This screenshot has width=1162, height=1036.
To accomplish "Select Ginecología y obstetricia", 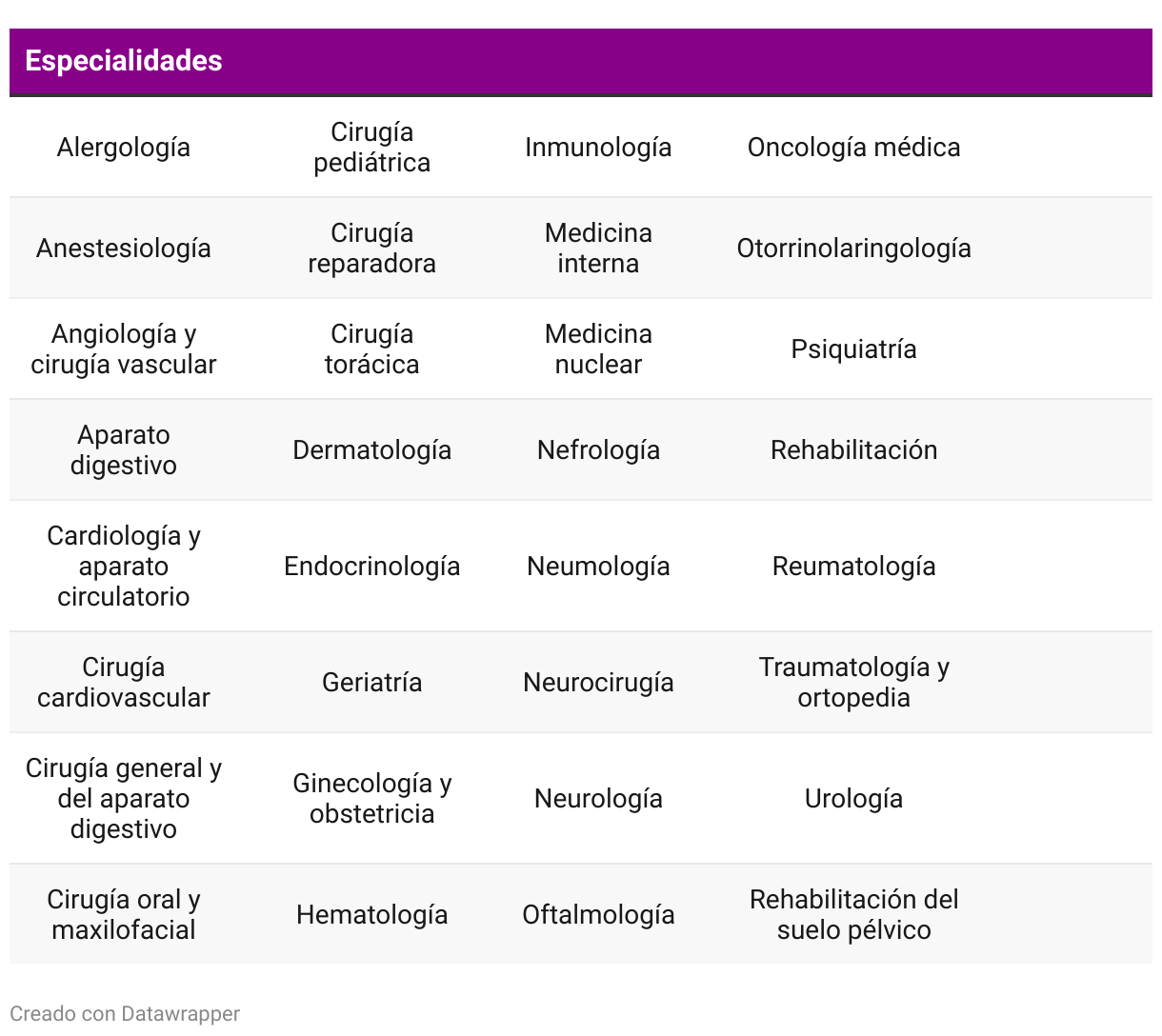I will tap(371, 799).
